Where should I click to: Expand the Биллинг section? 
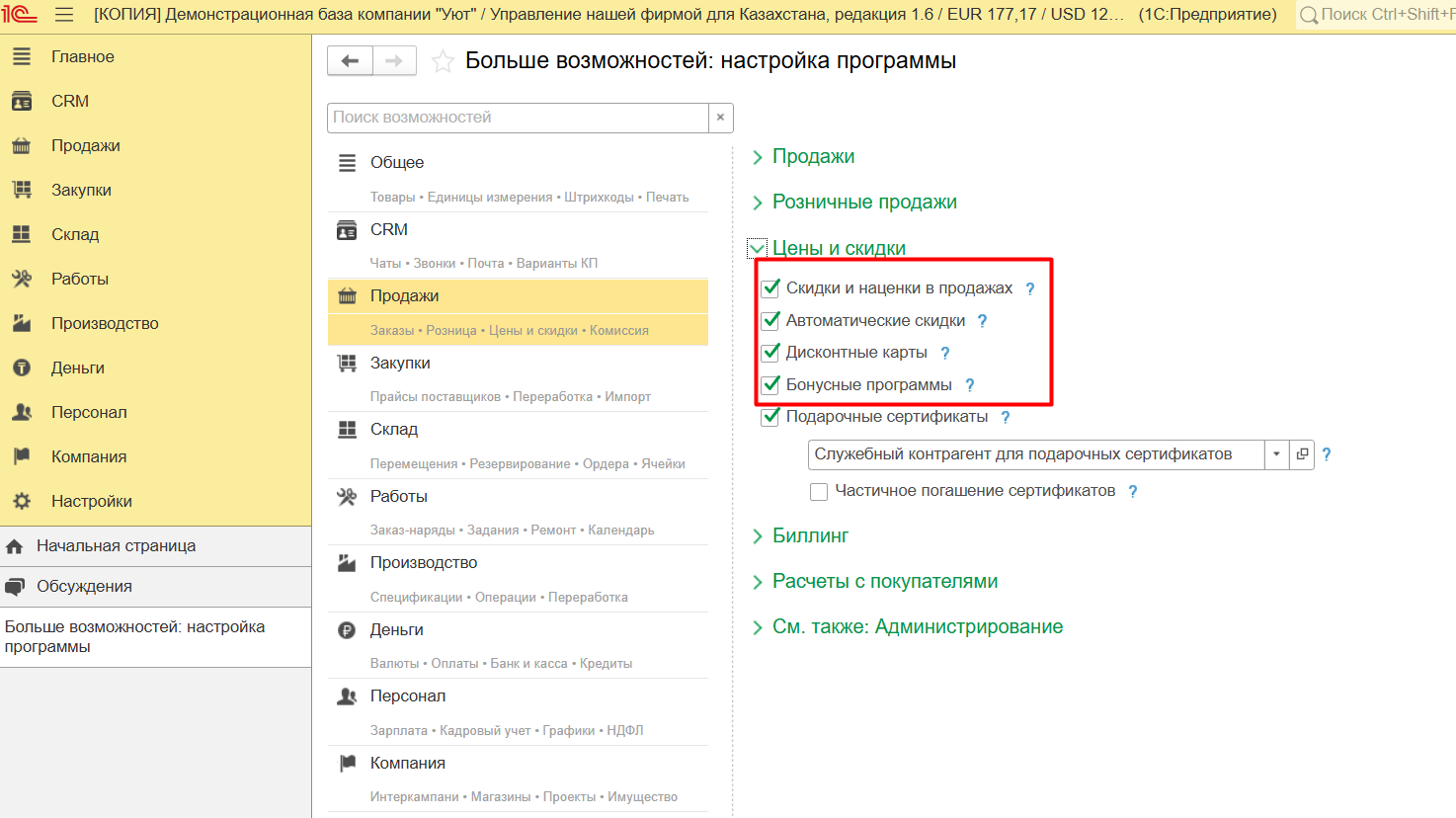(809, 536)
